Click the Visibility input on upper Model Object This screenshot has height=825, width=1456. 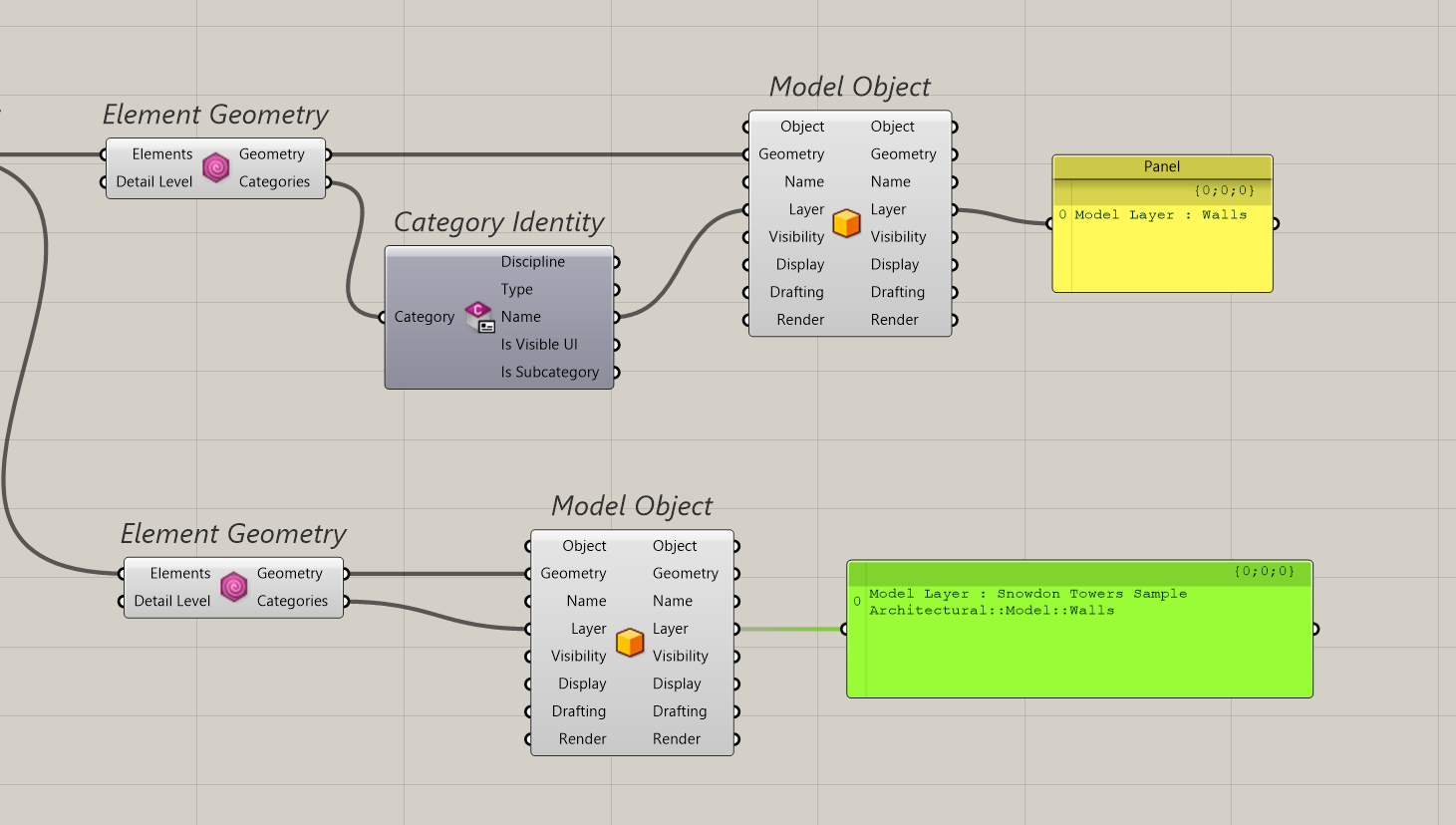pyautogui.click(x=744, y=236)
